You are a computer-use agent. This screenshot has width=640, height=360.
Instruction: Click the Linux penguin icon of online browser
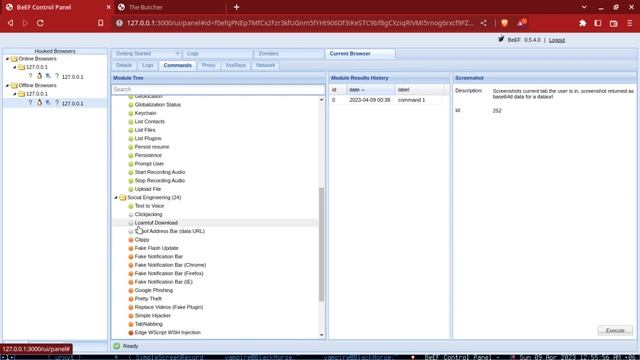pos(40,76)
